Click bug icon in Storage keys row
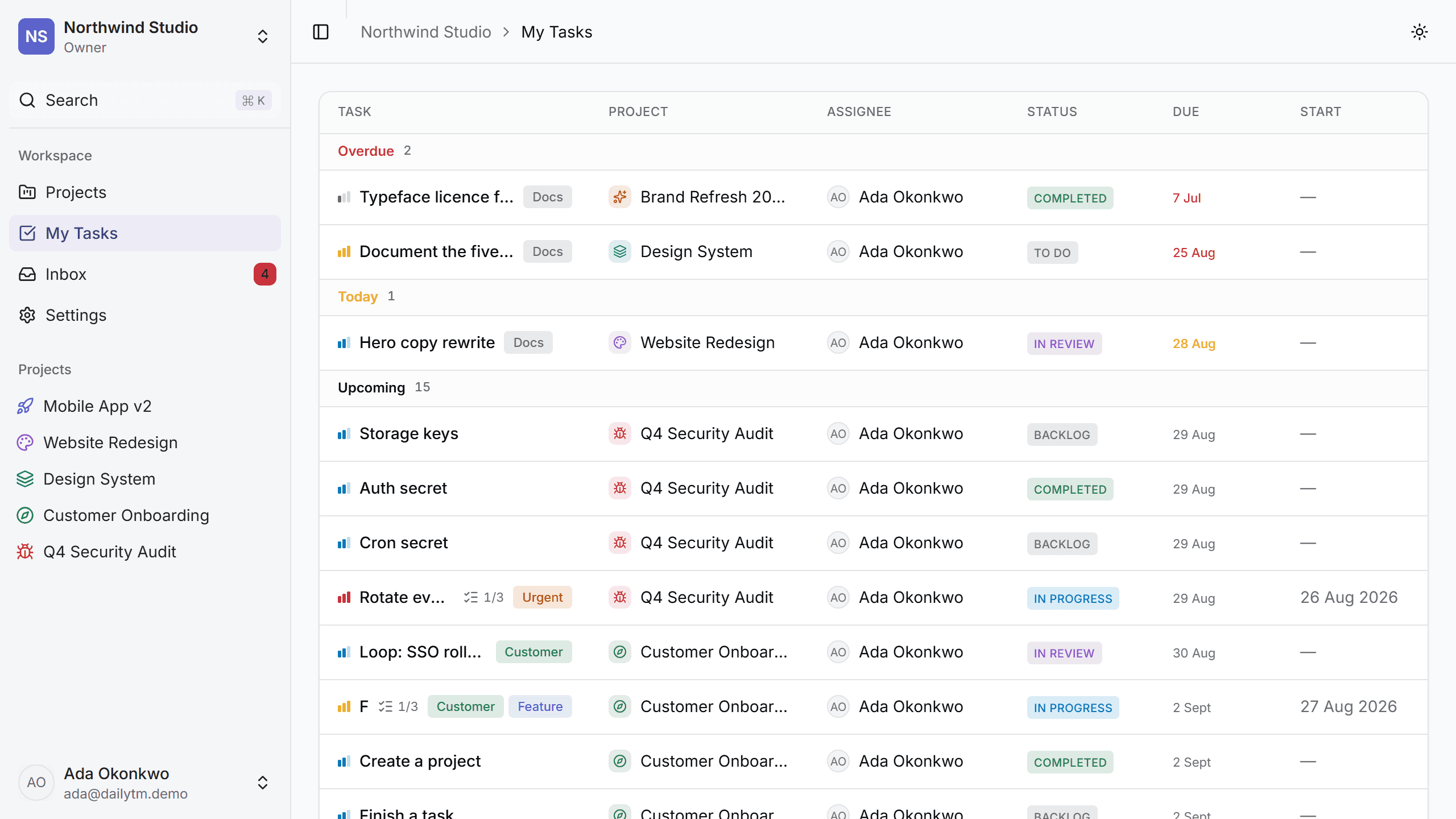The image size is (1456, 819). 620,433
